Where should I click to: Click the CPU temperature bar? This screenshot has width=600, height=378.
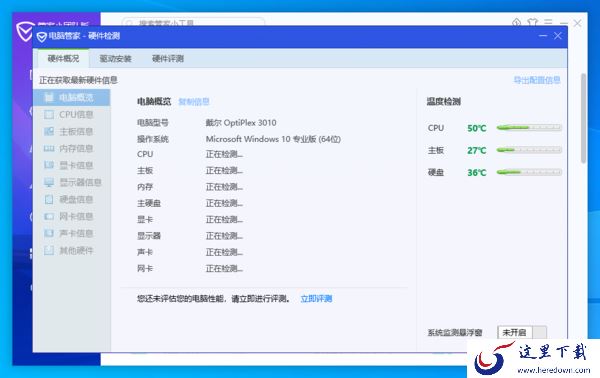coord(529,128)
